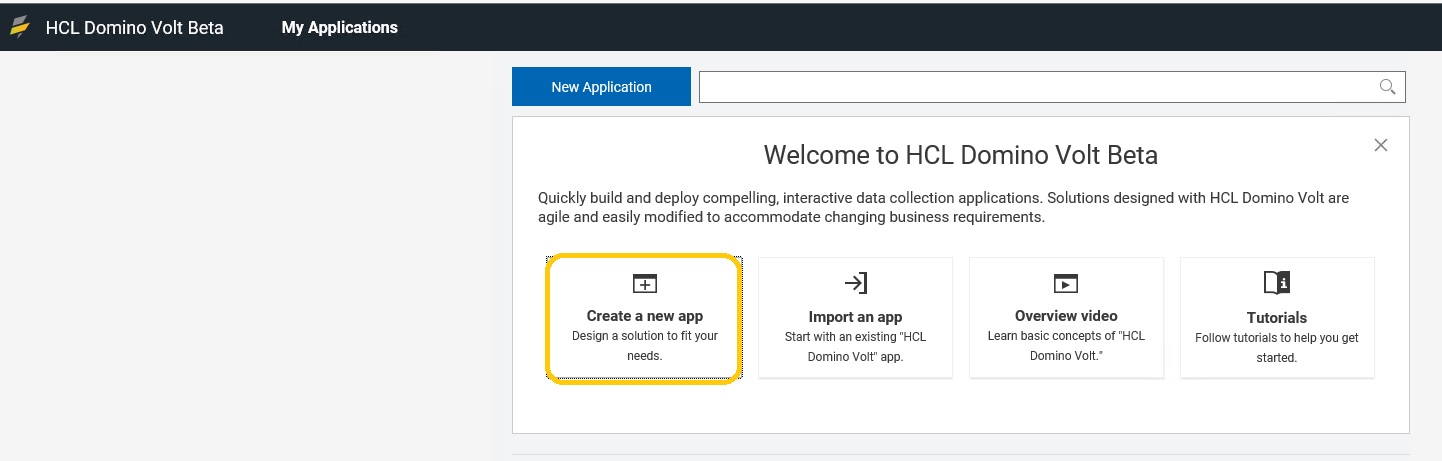Click the magnifying glass search icon

click(1387, 87)
